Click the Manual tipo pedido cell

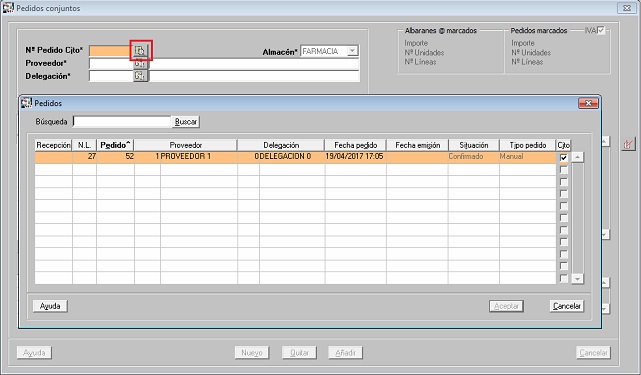click(527, 157)
